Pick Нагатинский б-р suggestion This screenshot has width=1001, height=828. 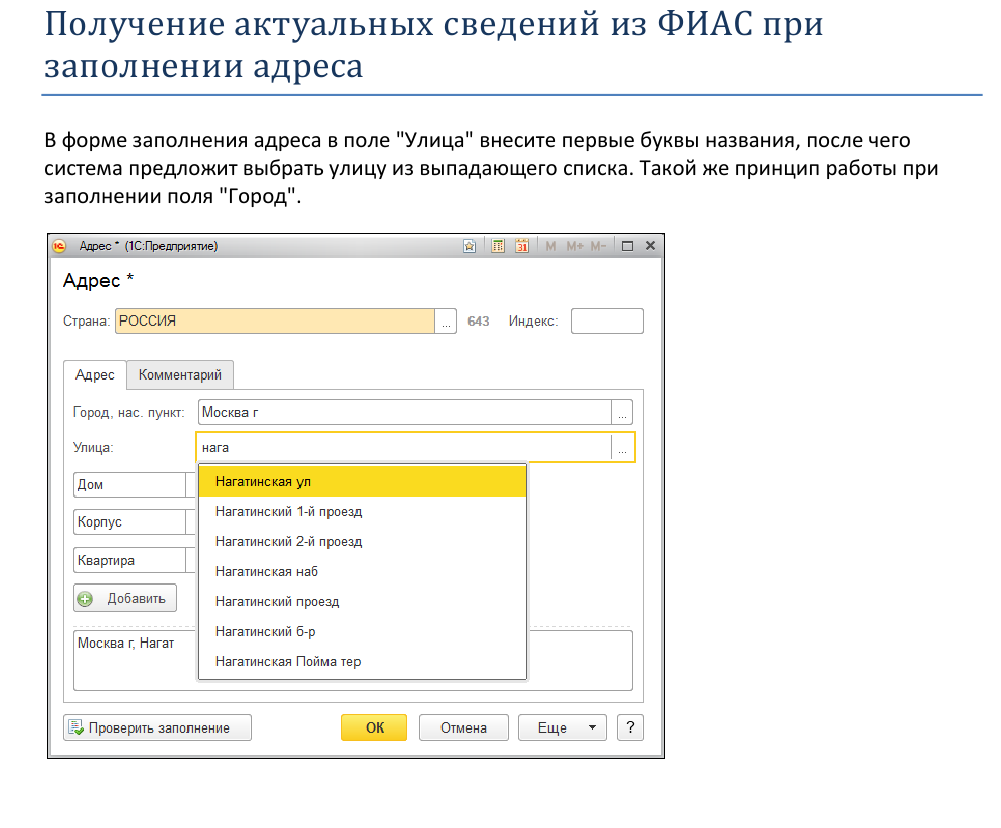[x=363, y=632]
